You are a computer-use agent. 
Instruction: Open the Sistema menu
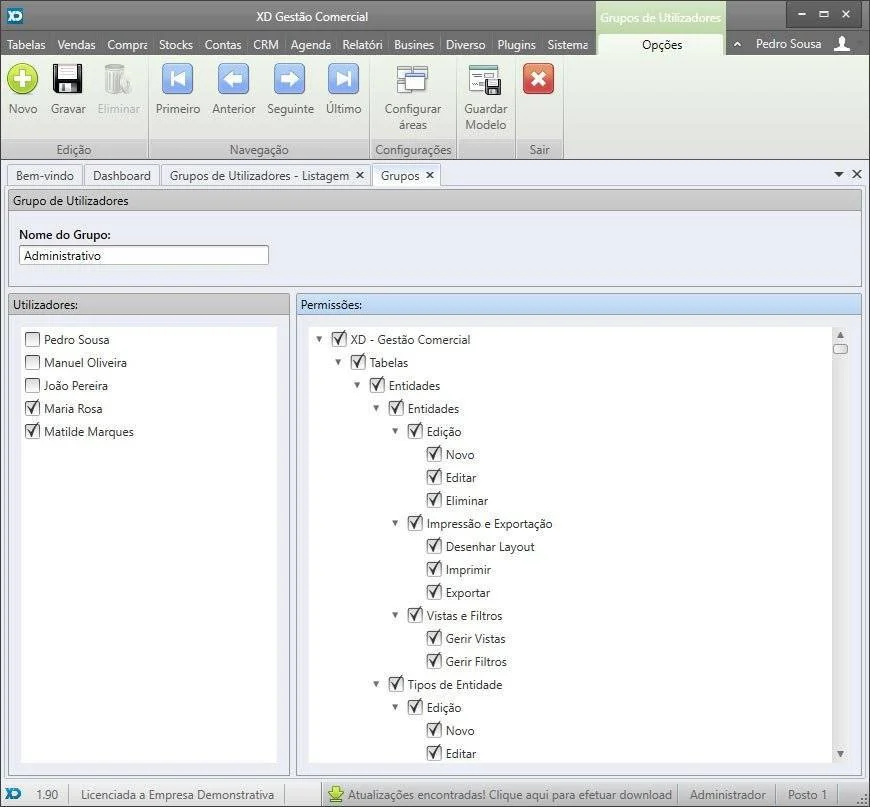(568, 44)
